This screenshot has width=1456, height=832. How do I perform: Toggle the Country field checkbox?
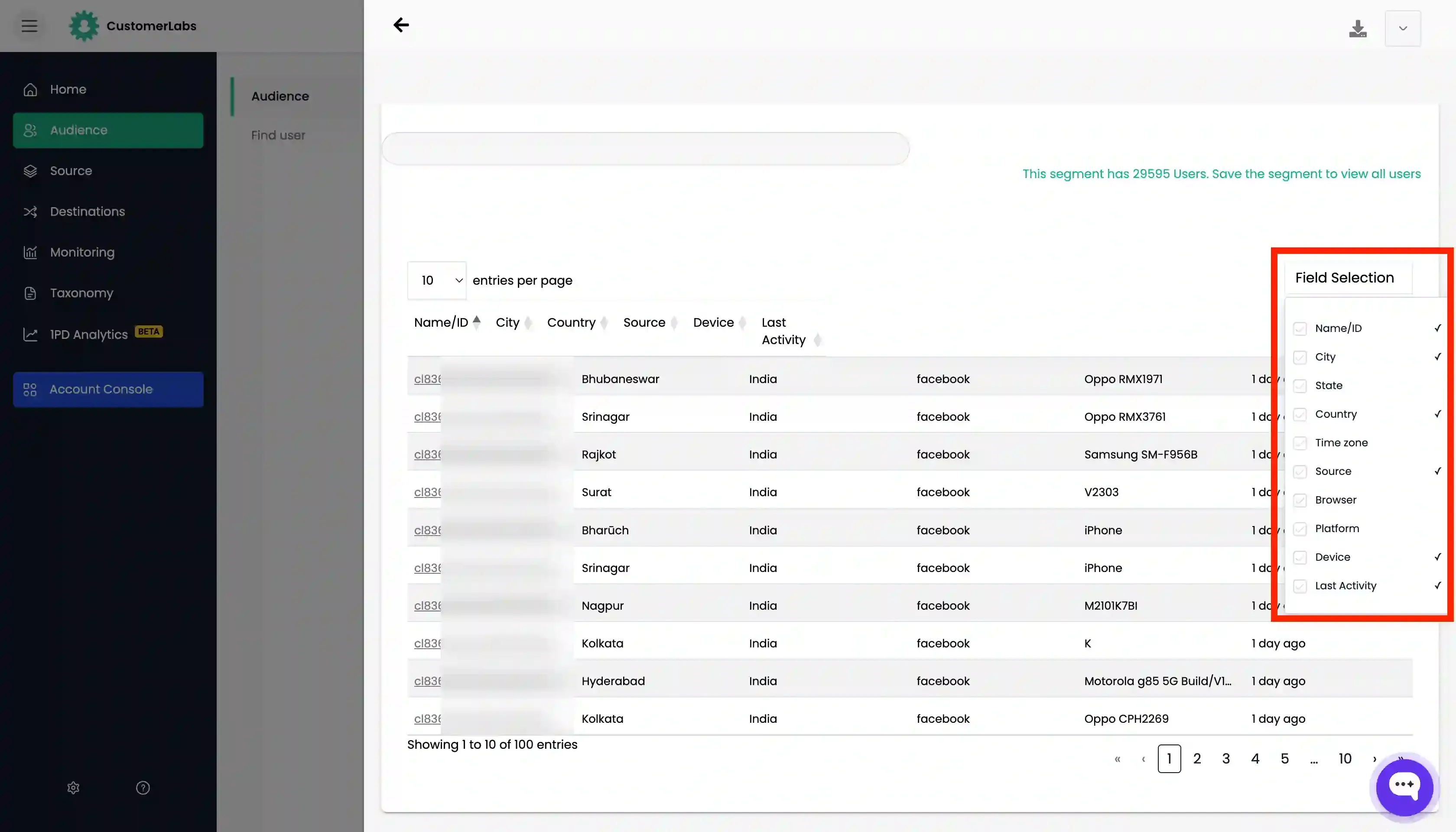click(1300, 414)
